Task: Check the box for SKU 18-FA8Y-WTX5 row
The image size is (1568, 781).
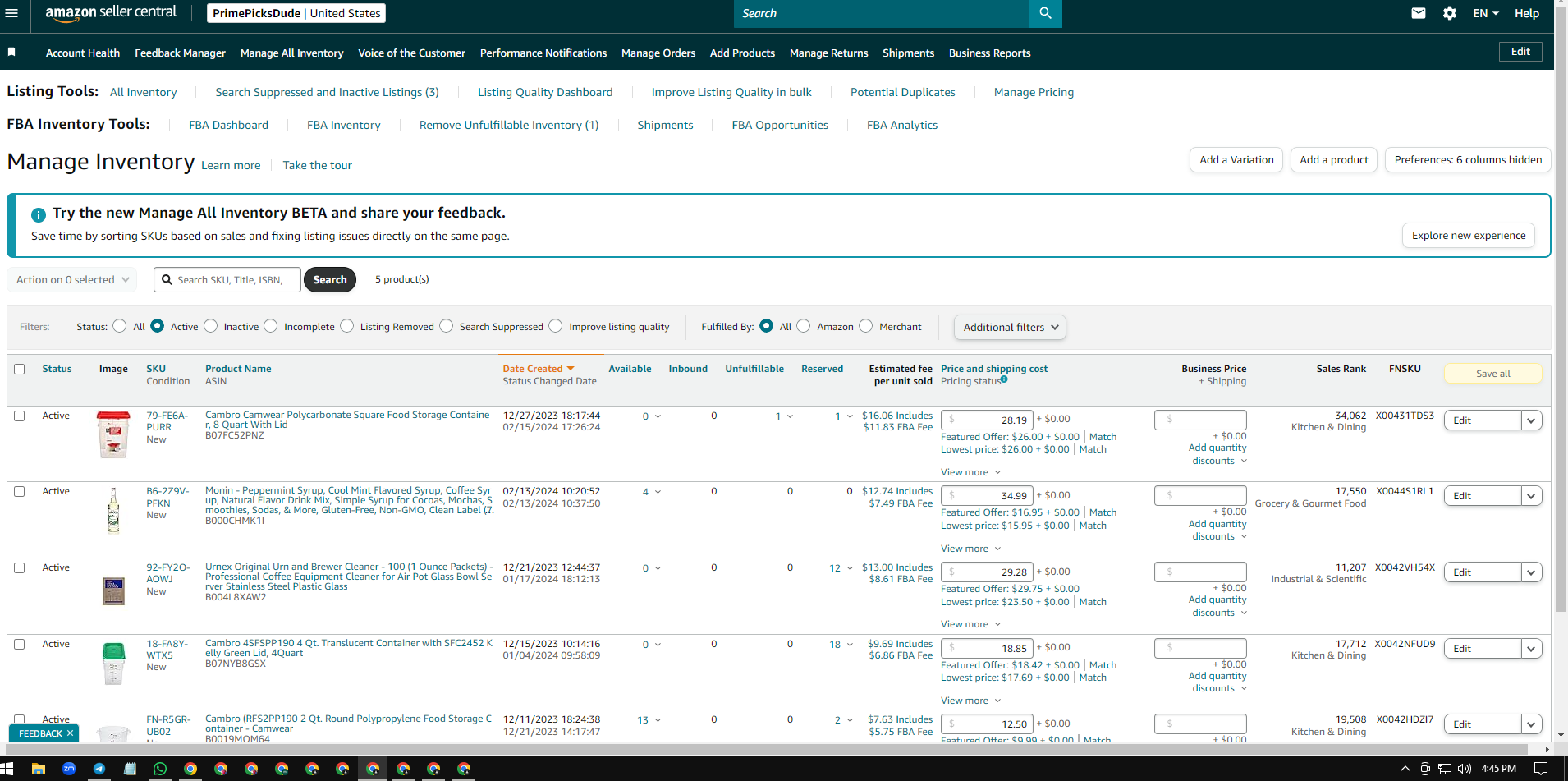Action: pos(20,644)
